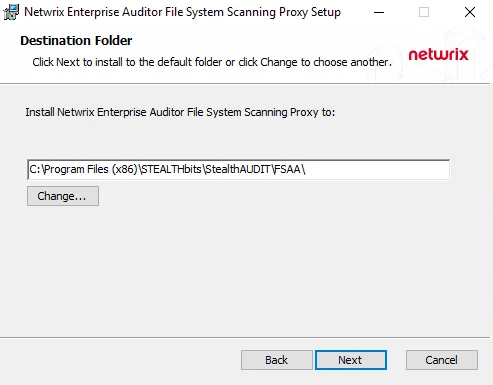This screenshot has width=493, height=385.
Task: Go Back to the previous setup step
Action: point(277,360)
